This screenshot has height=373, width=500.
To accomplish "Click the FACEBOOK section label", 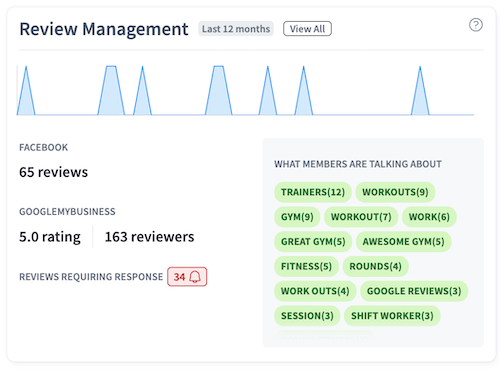I will (43, 147).
